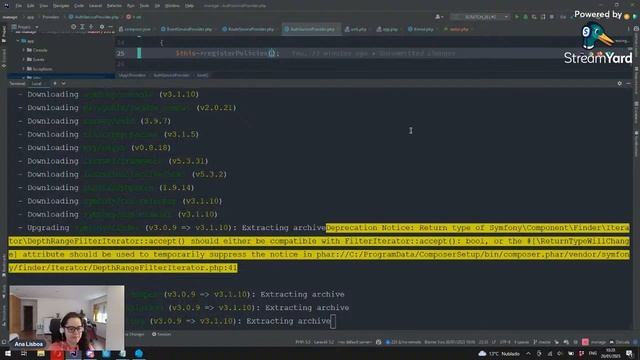The height and width of the screenshot is (360, 640).
Task: Open the user account dropdown in toolbar
Action: tap(439, 17)
